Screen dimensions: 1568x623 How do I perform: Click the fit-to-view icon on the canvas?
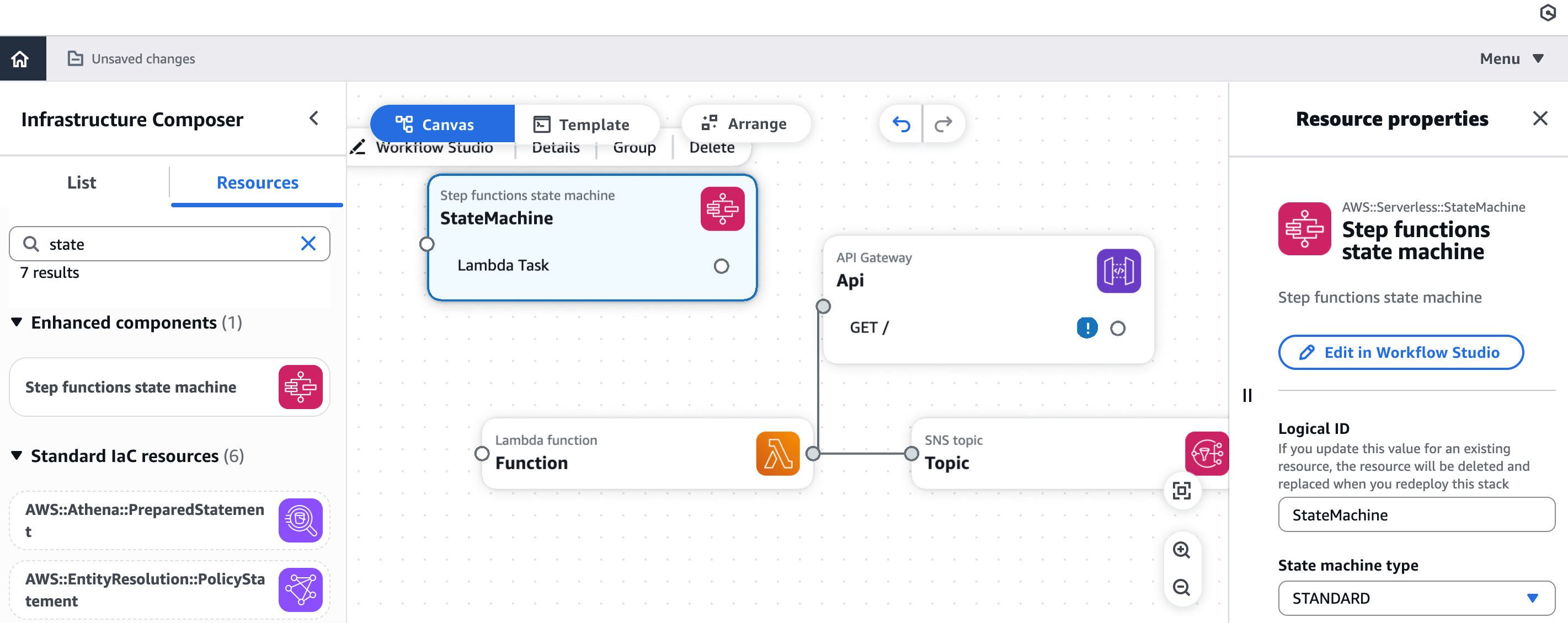pyautogui.click(x=1181, y=490)
